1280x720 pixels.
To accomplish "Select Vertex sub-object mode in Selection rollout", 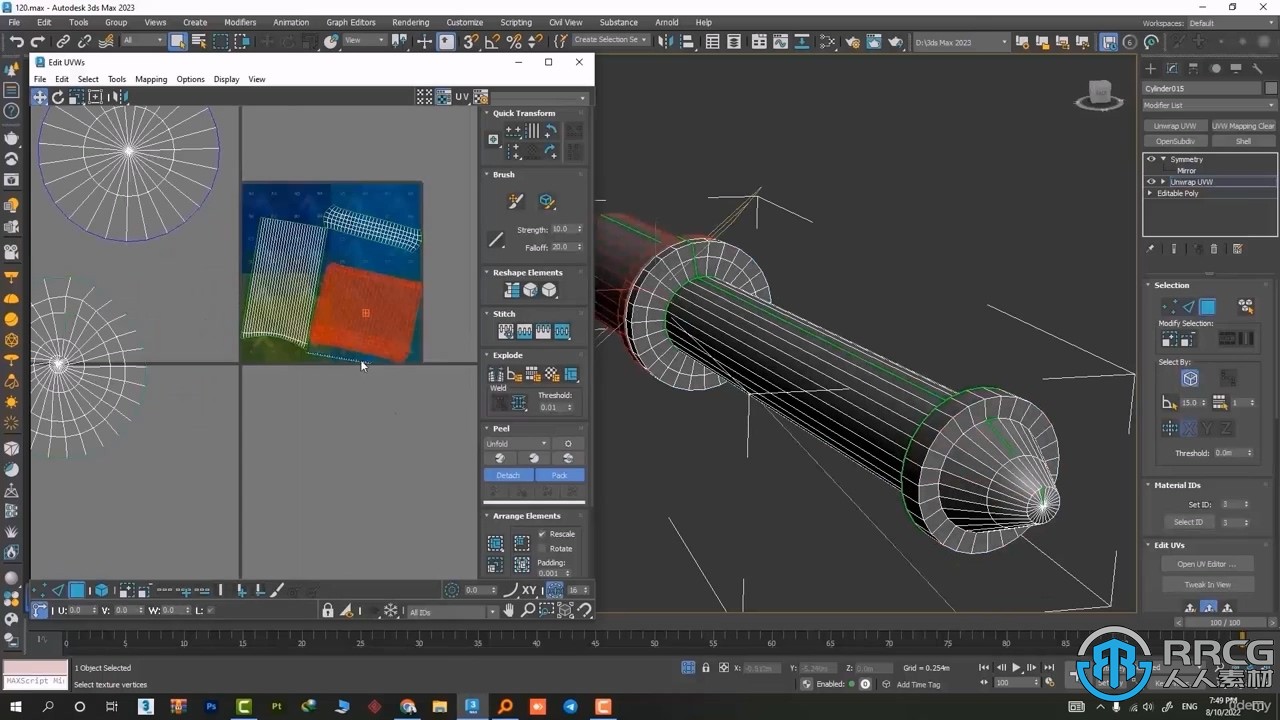I will 1169,307.
